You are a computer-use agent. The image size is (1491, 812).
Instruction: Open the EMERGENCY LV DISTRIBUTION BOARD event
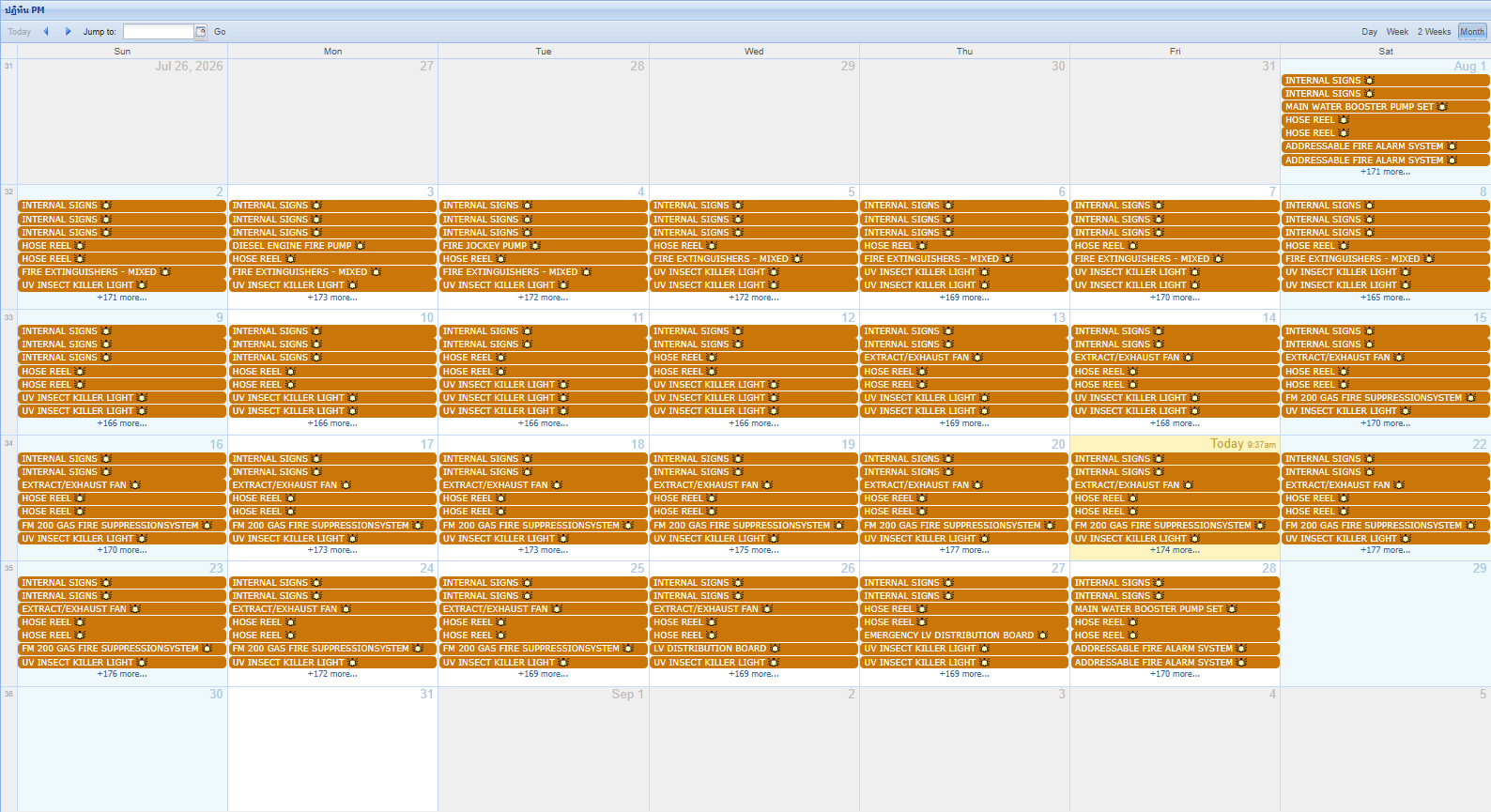pyautogui.click(x=964, y=636)
